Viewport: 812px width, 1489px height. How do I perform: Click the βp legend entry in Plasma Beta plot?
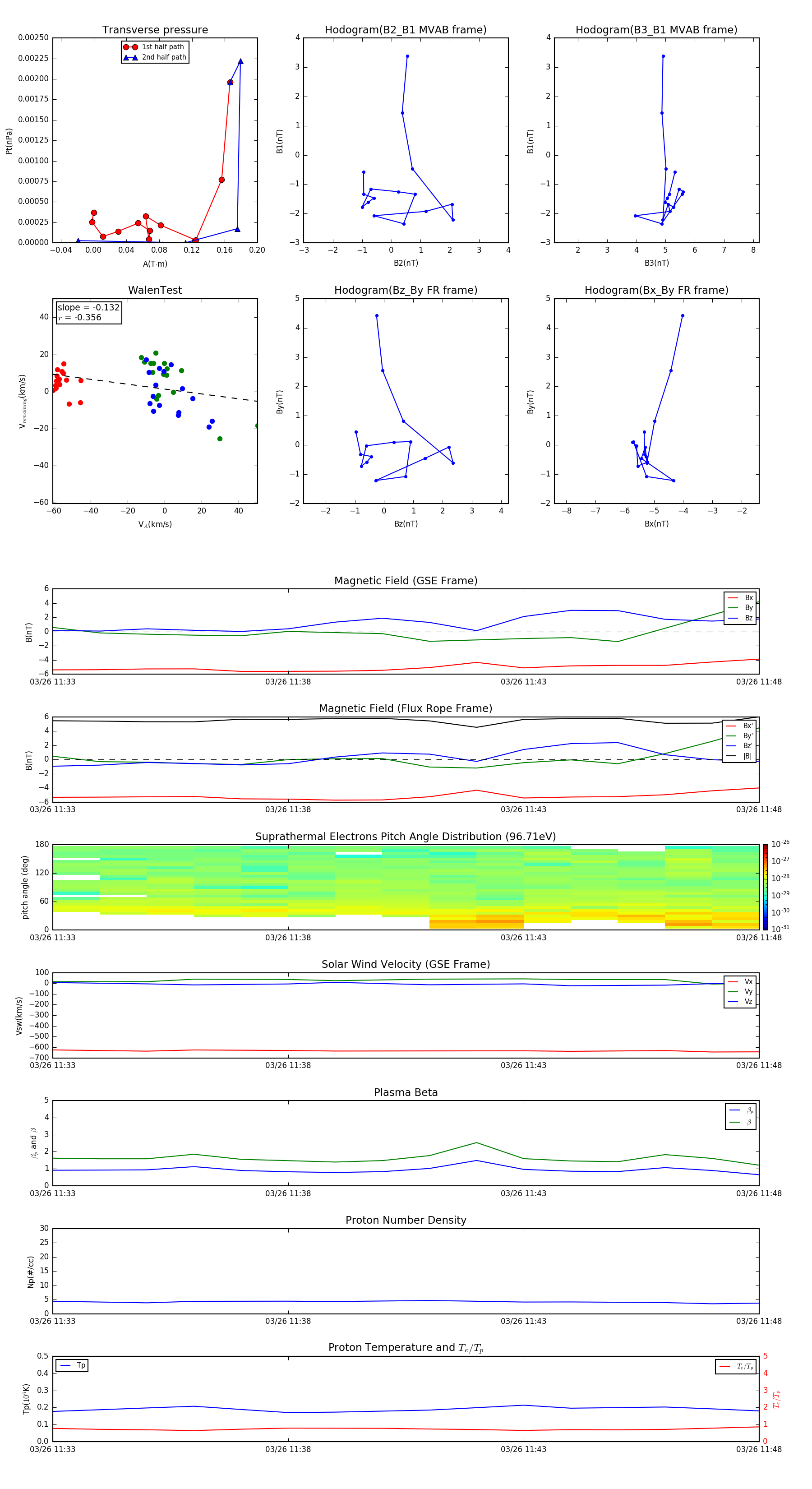coord(742,1110)
